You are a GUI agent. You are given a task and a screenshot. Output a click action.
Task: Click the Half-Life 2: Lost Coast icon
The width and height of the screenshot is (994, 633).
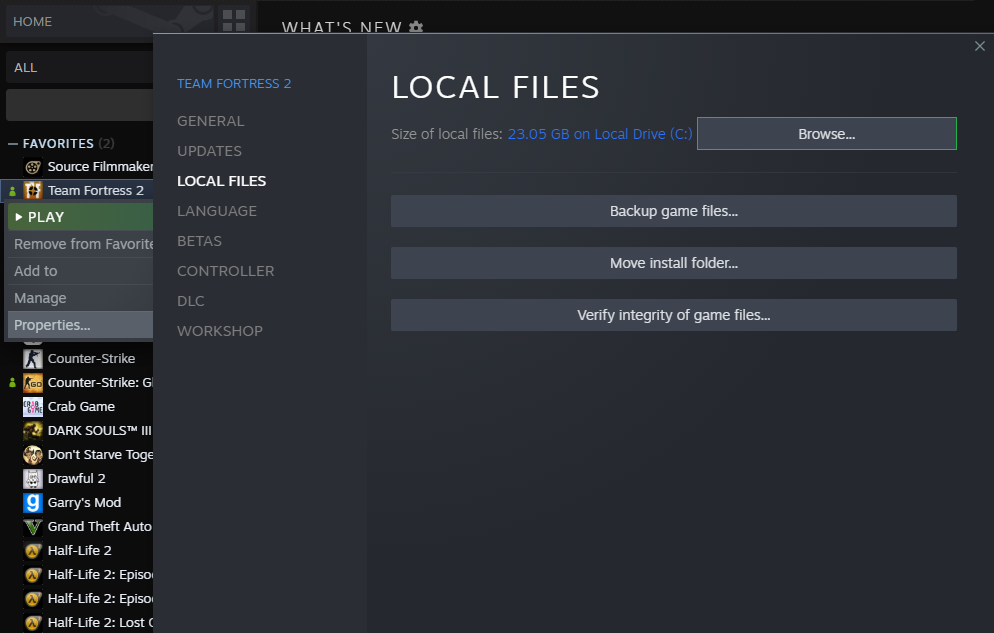coord(33,623)
